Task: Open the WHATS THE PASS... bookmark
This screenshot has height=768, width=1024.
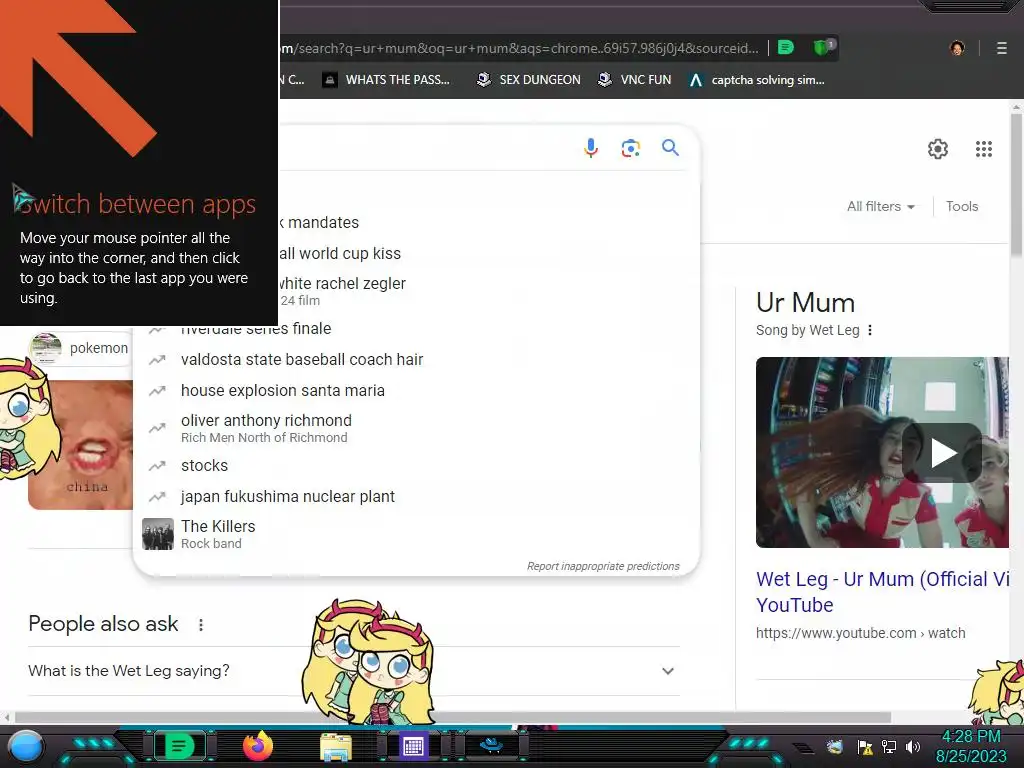Action: point(386,80)
